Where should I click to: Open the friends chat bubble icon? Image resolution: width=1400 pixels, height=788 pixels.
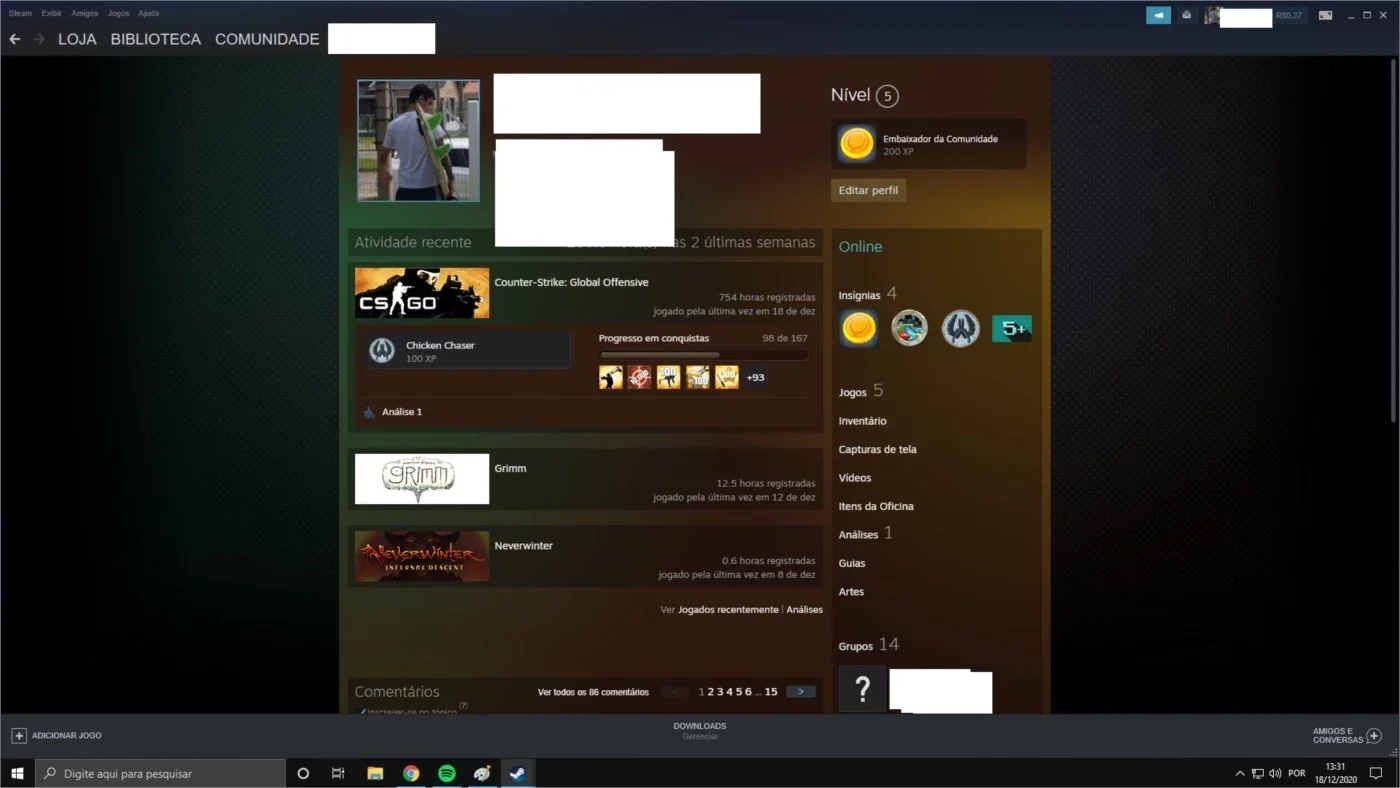[1374, 735]
